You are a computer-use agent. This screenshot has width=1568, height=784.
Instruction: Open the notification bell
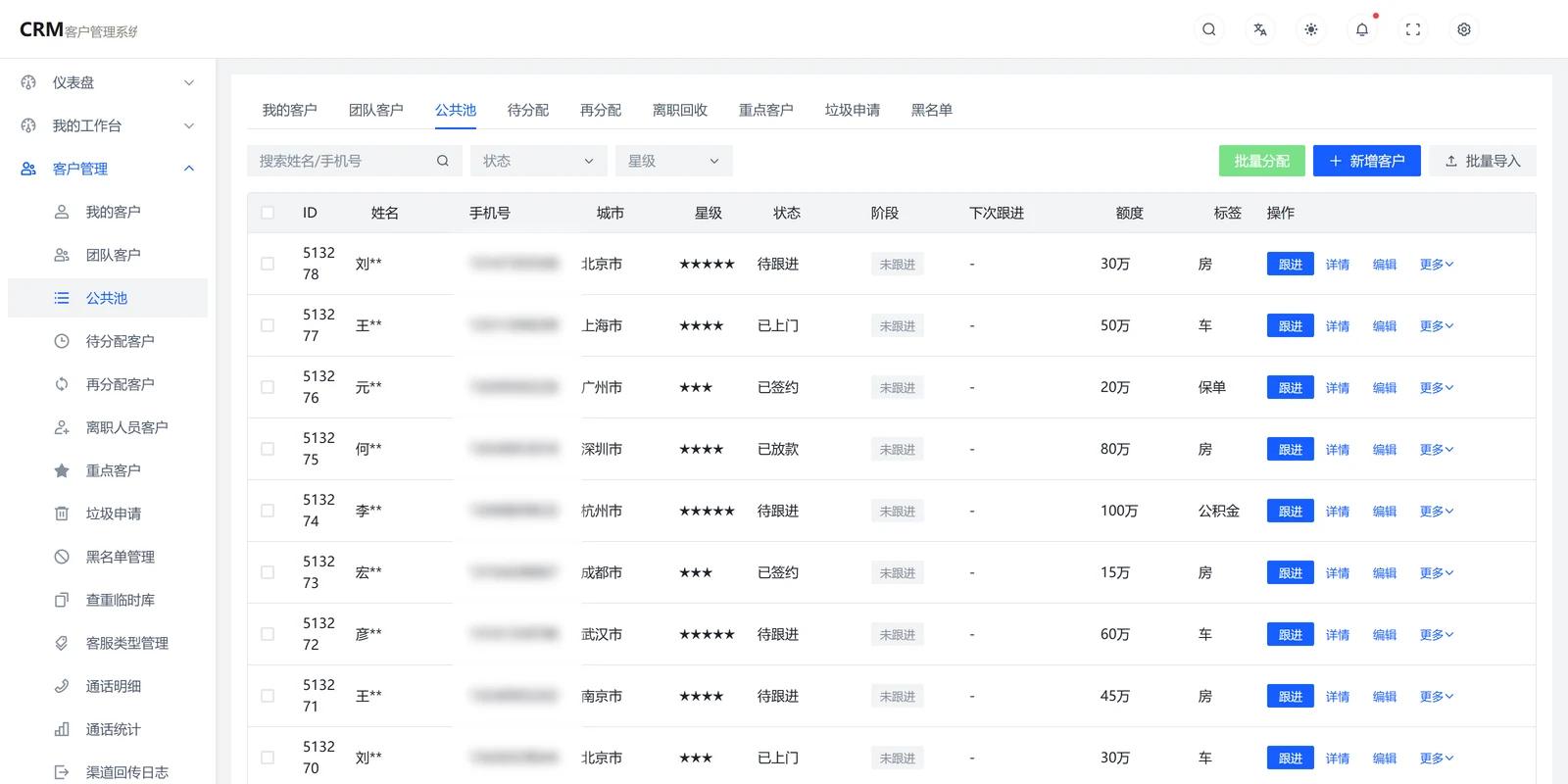click(x=1362, y=29)
